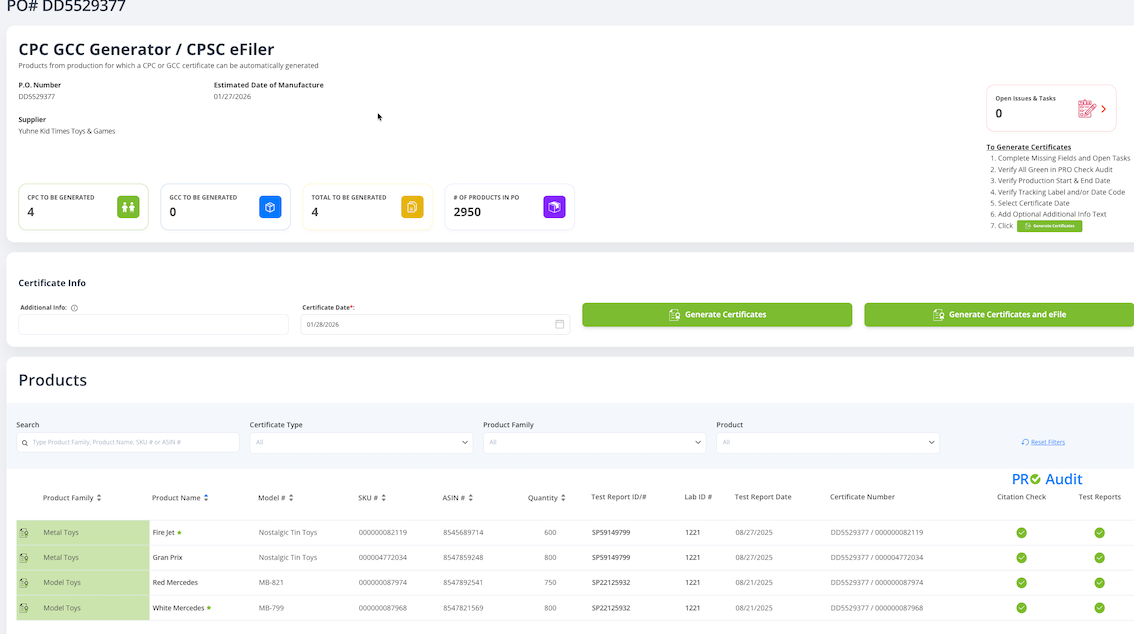Click the Test Reports check for Red Mercedes
This screenshot has height=634, width=1134.
1099,582
